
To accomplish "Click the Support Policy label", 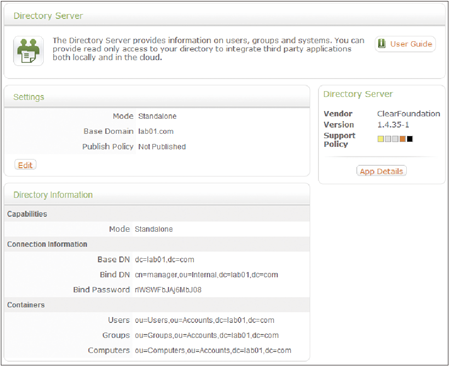I will (339, 140).
